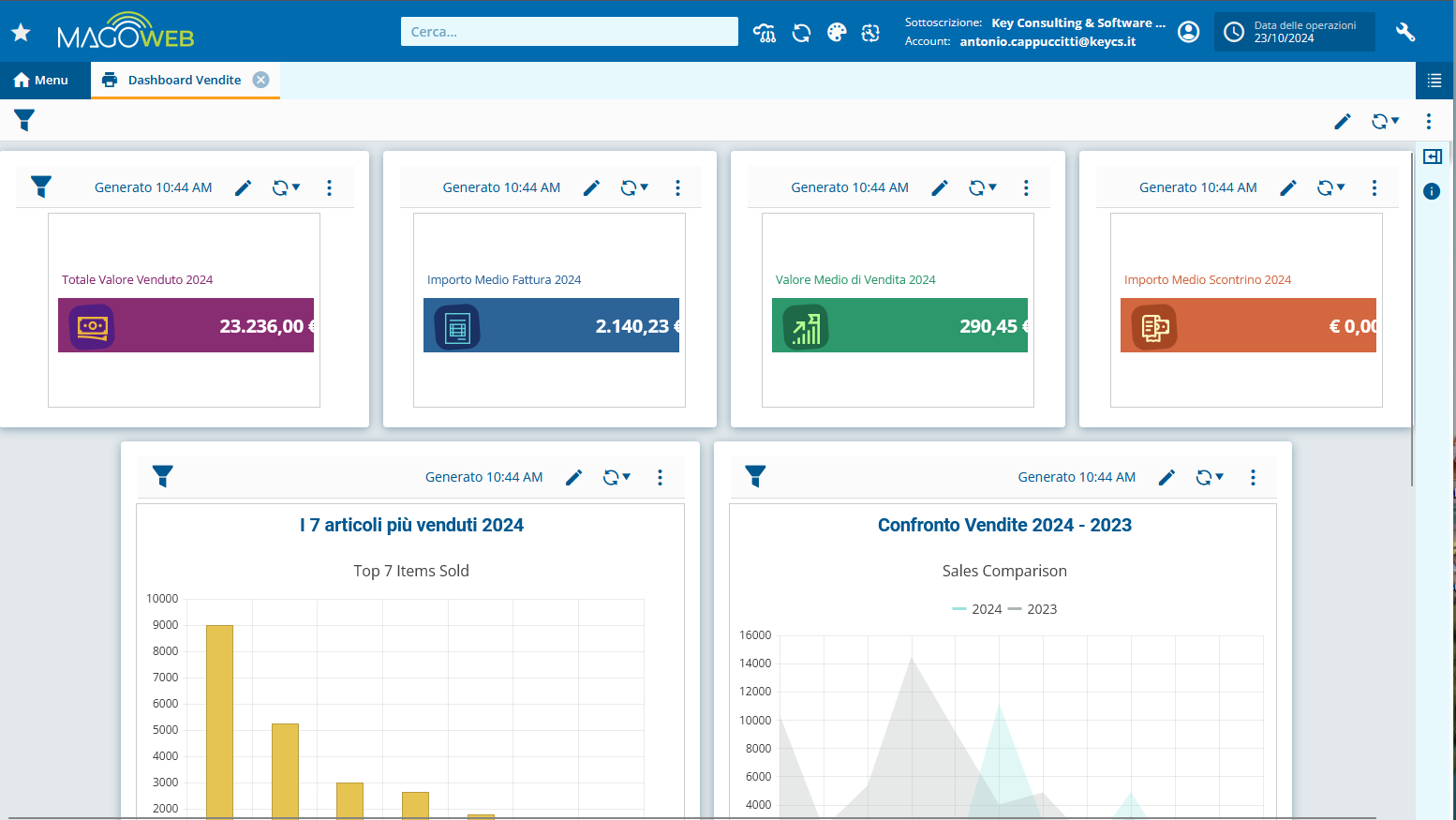Click the Importo Medio Fattura 2024 label
This screenshot has width=1456, height=820.
(504, 279)
